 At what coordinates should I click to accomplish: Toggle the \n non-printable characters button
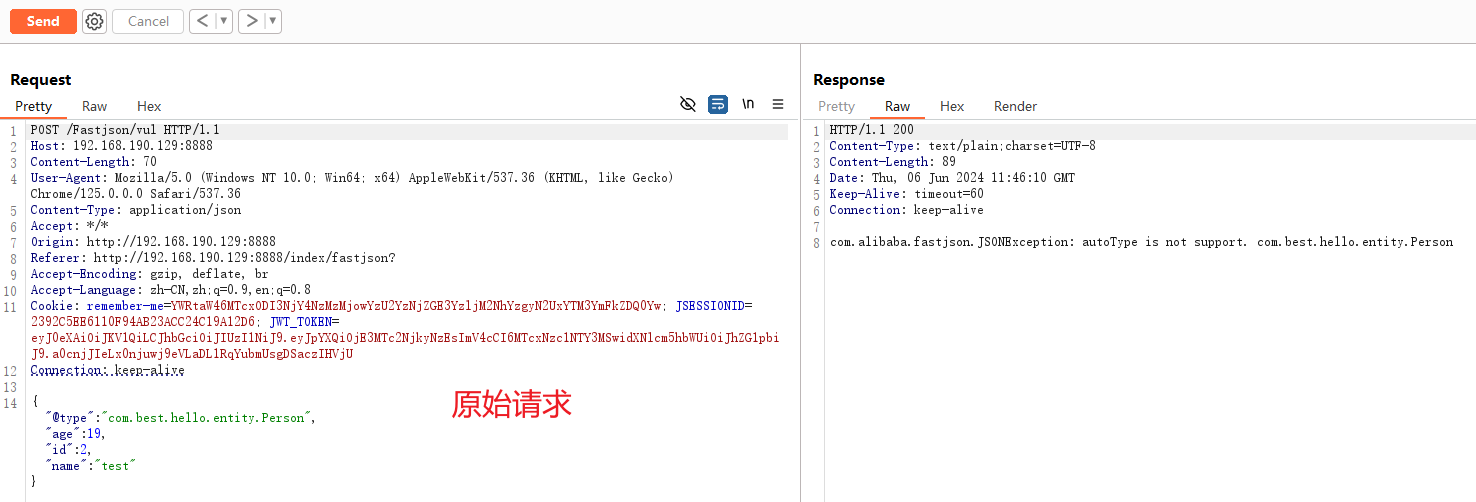pos(748,104)
